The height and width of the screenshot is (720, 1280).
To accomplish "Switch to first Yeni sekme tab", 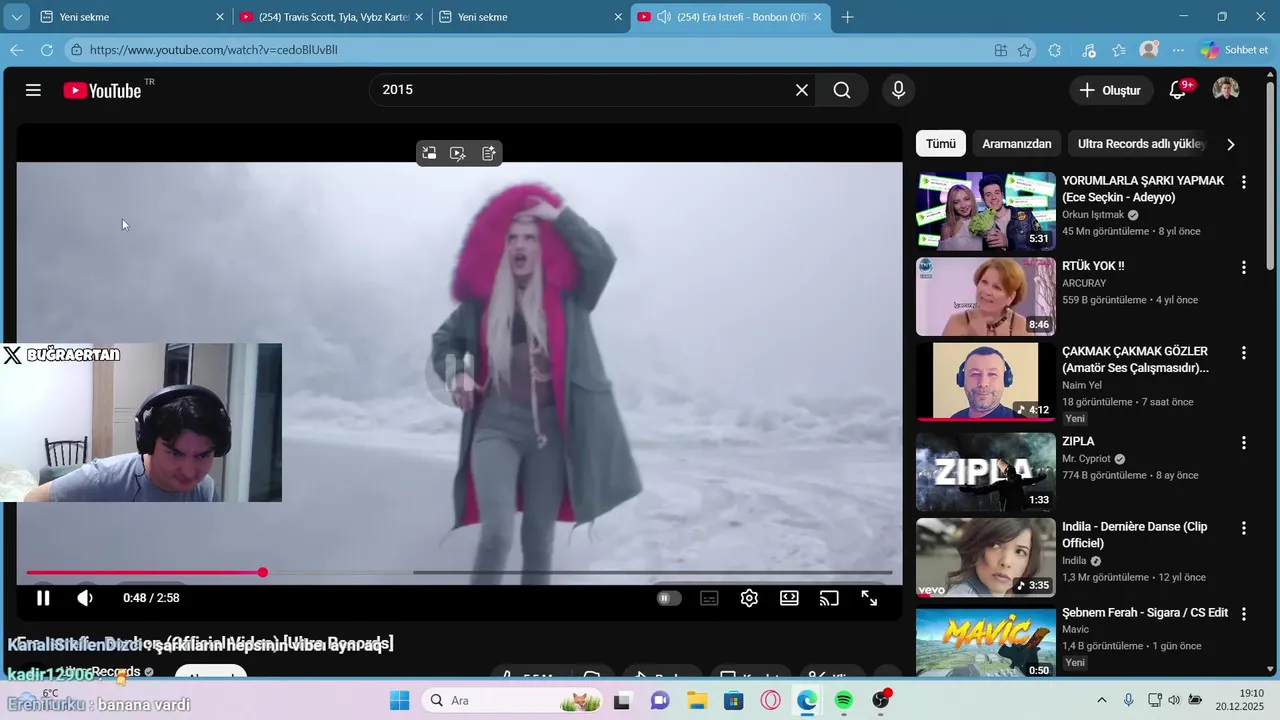I will [x=130, y=17].
